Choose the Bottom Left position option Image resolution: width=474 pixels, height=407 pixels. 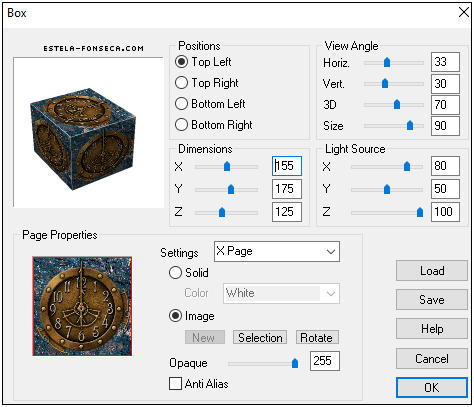tap(181, 104)
